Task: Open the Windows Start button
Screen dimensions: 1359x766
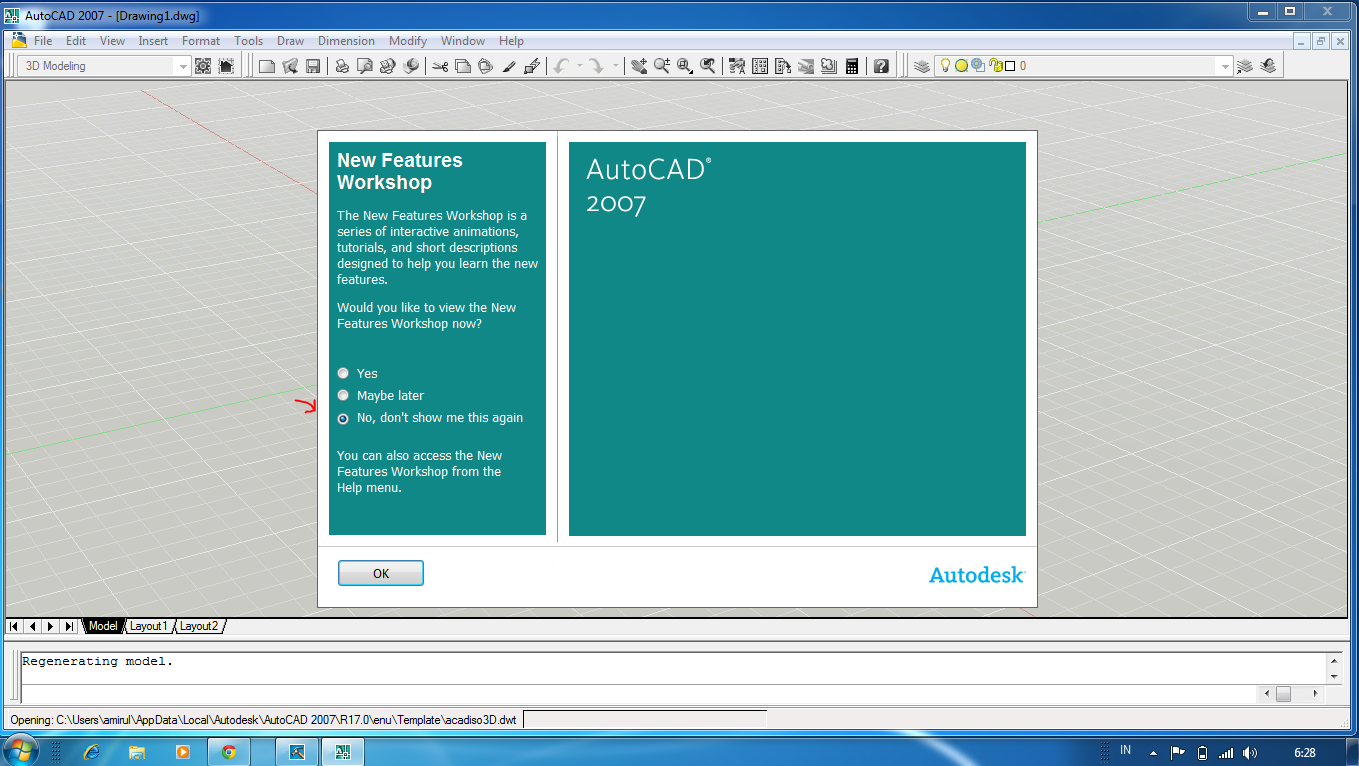Action: 21,751
